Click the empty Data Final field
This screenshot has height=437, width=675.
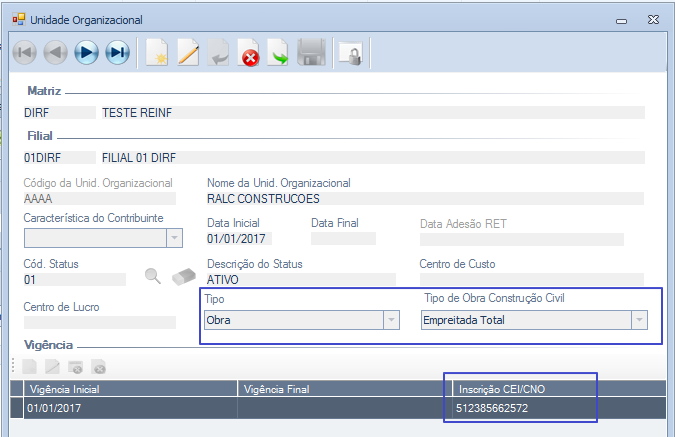point(343,239)
